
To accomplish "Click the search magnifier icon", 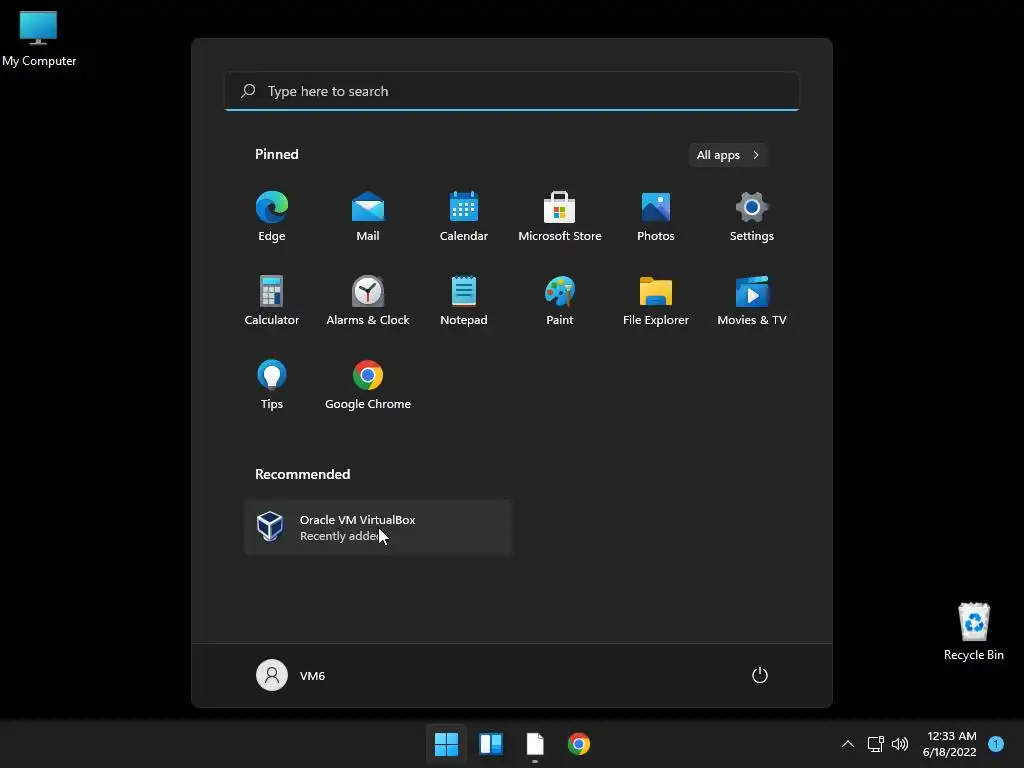I will click(248, 91).
